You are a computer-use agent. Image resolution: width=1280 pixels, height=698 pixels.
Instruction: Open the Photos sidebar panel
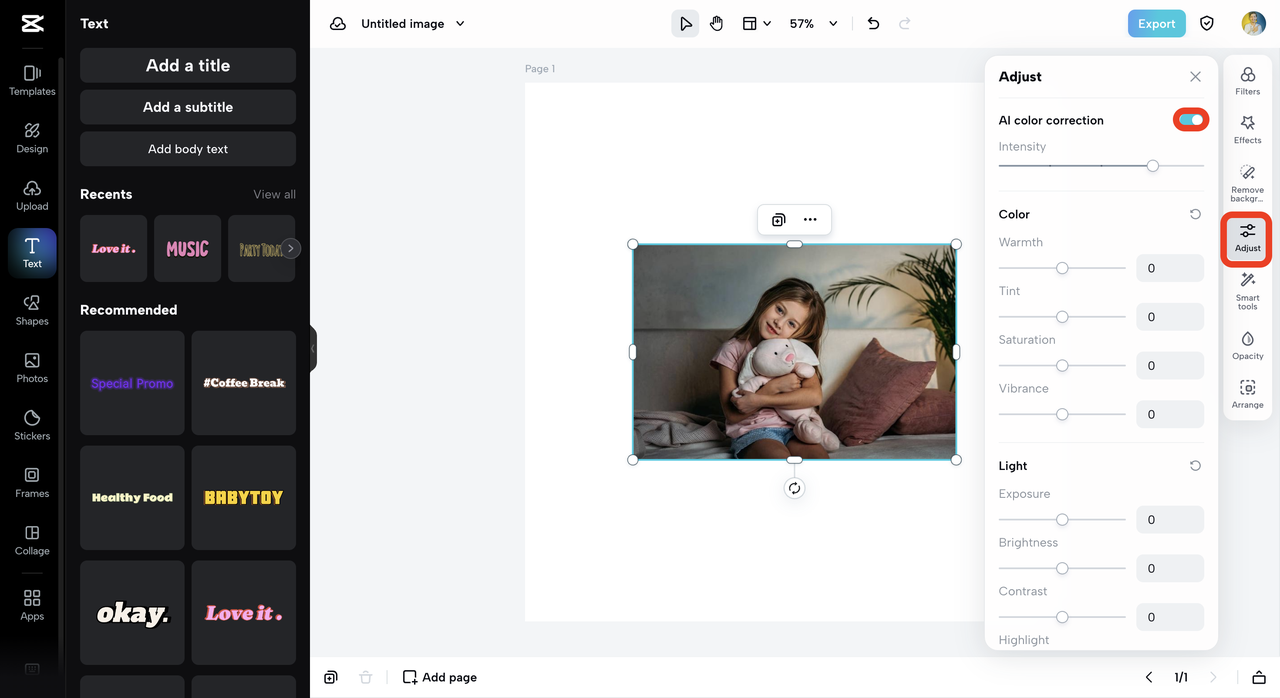(x=32, y=368)
